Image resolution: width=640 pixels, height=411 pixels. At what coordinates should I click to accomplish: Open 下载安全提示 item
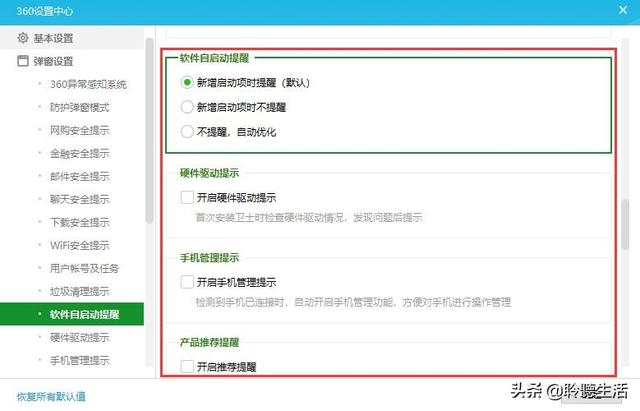[80, 222]
